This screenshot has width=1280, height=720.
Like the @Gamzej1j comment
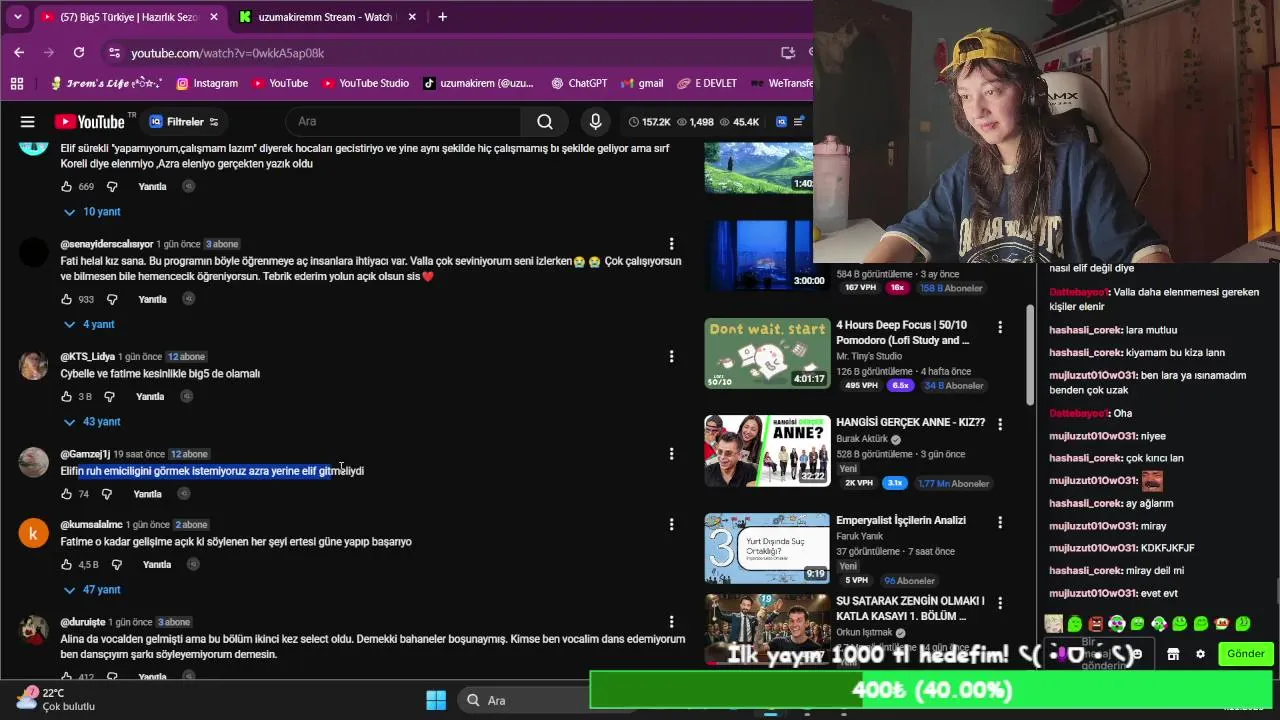pos(67,494)
